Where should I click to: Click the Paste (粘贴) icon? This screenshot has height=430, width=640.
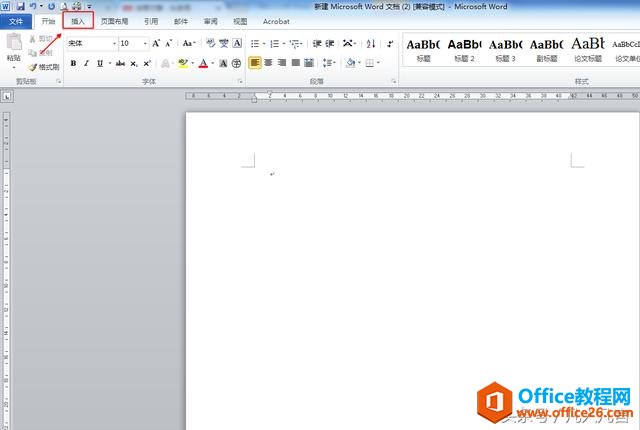(x=14, y=48)
